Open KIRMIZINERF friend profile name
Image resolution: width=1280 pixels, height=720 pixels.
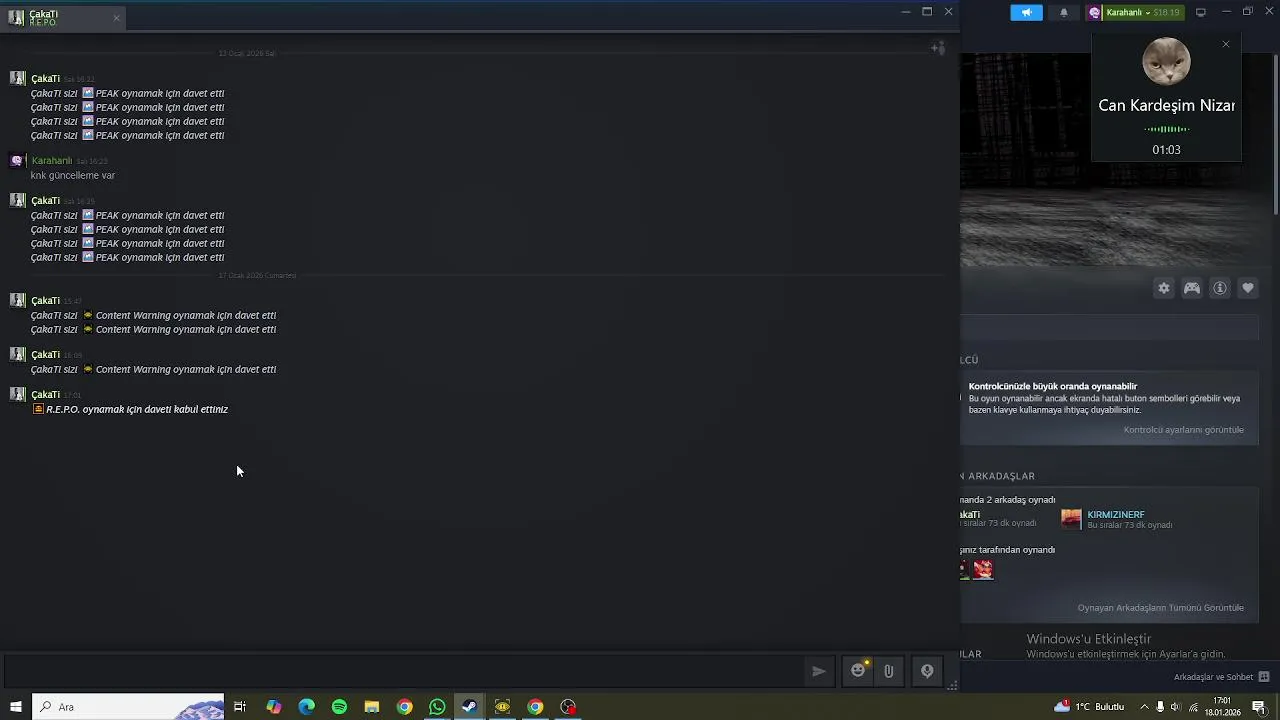(1116, 515)
